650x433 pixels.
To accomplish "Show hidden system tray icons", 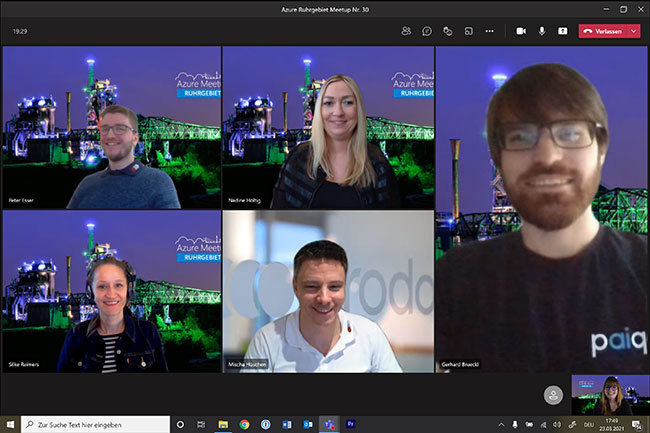I will coord(501,425).
